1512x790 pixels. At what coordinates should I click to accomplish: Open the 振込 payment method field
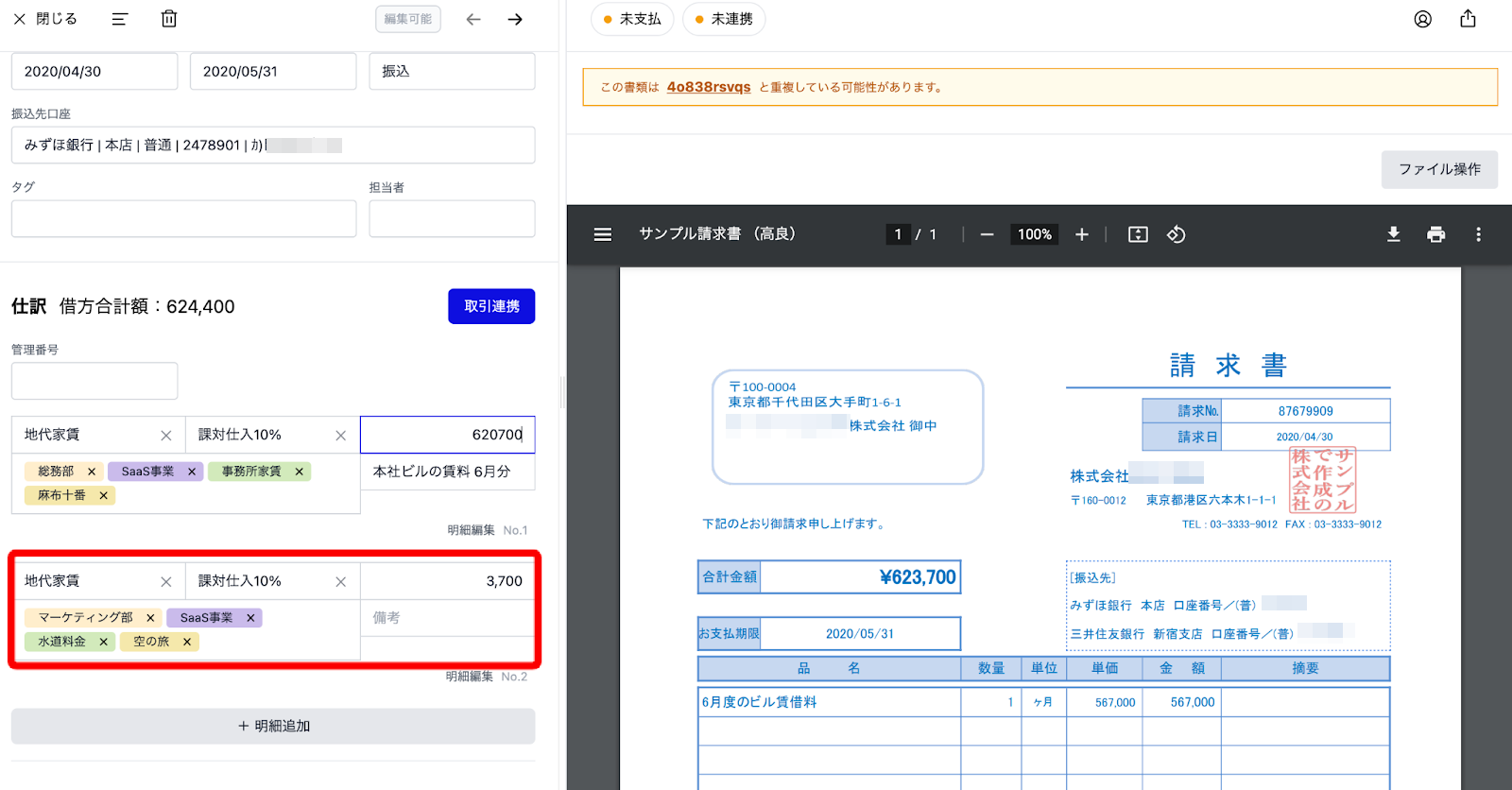[452, 71]
